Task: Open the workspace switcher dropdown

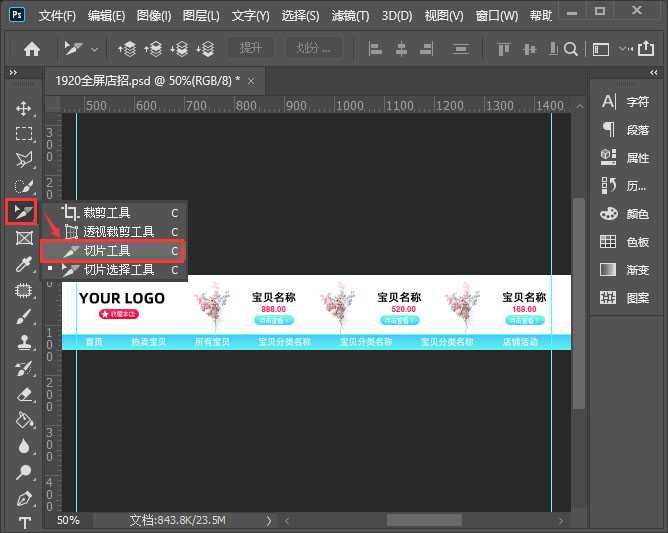Action: (x=603, y=48)
